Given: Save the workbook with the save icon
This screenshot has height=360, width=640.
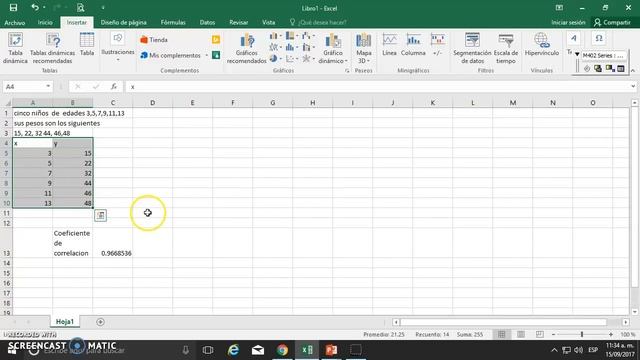Looking at the screenshot, I should click(13, 8).
